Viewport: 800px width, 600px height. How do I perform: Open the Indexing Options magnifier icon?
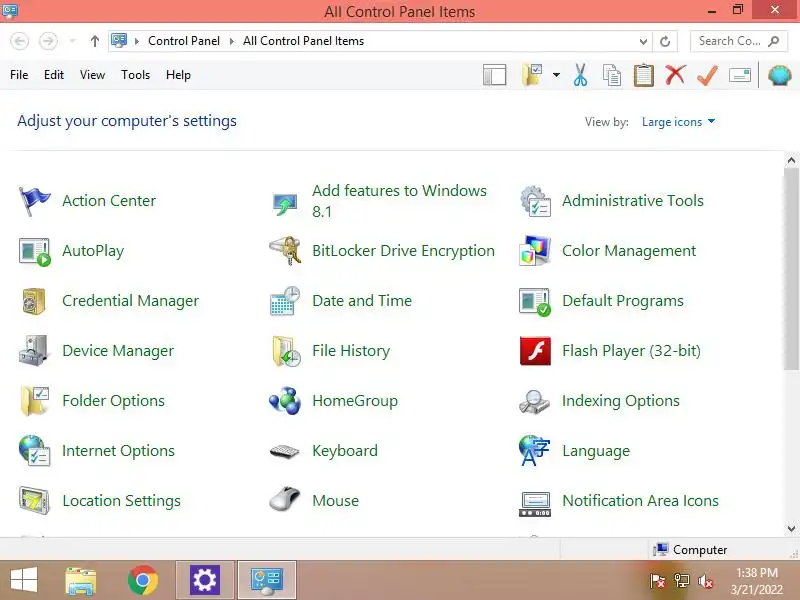pyautogui.click(x=534, y=402)
